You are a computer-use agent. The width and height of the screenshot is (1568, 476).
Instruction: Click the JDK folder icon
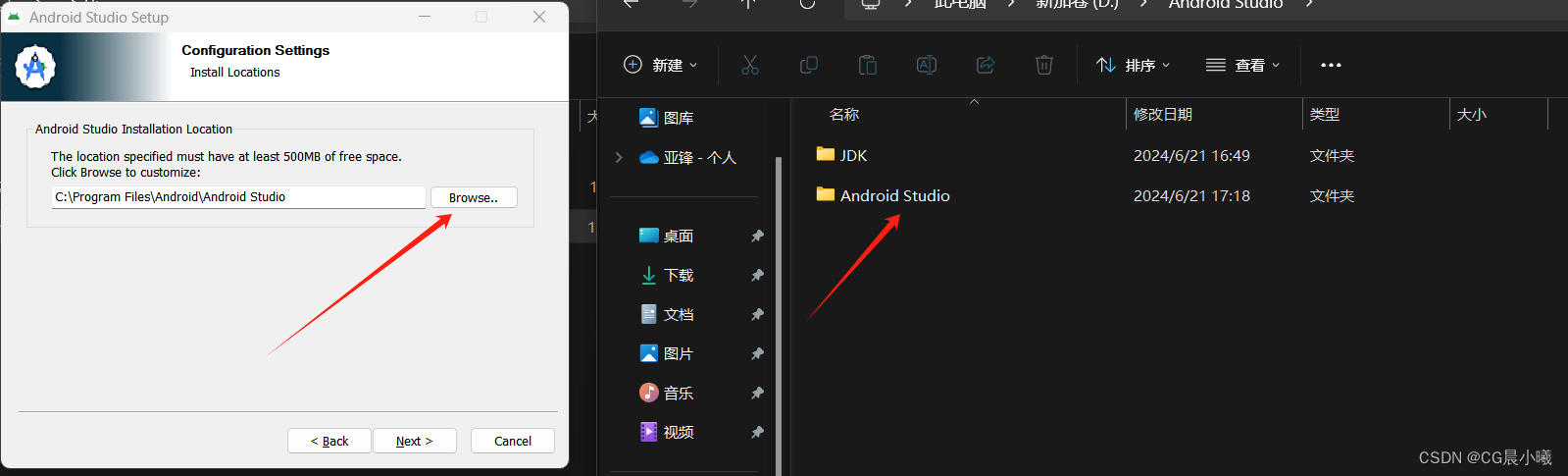point(826,154)
